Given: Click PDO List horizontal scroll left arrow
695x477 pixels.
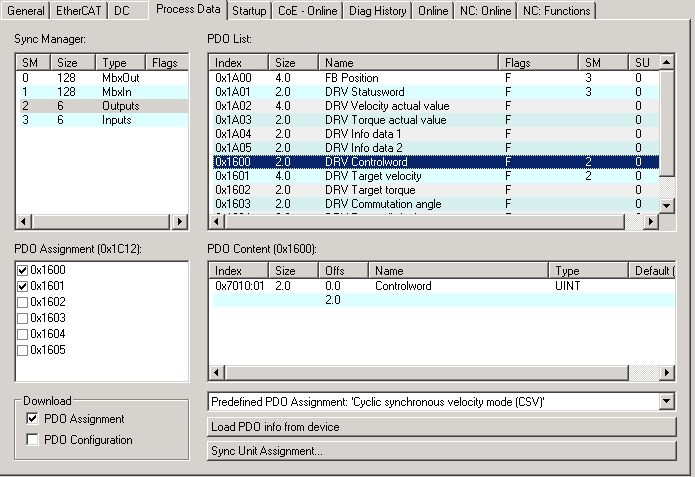Looking at the screenshot, I should pyautogui.click(x=216, y=221).
